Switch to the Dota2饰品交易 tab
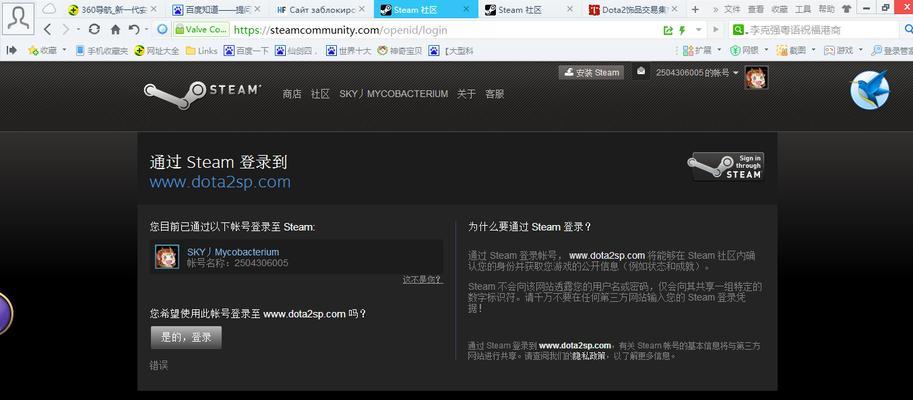The image size is (913, 400). point(632,10)
